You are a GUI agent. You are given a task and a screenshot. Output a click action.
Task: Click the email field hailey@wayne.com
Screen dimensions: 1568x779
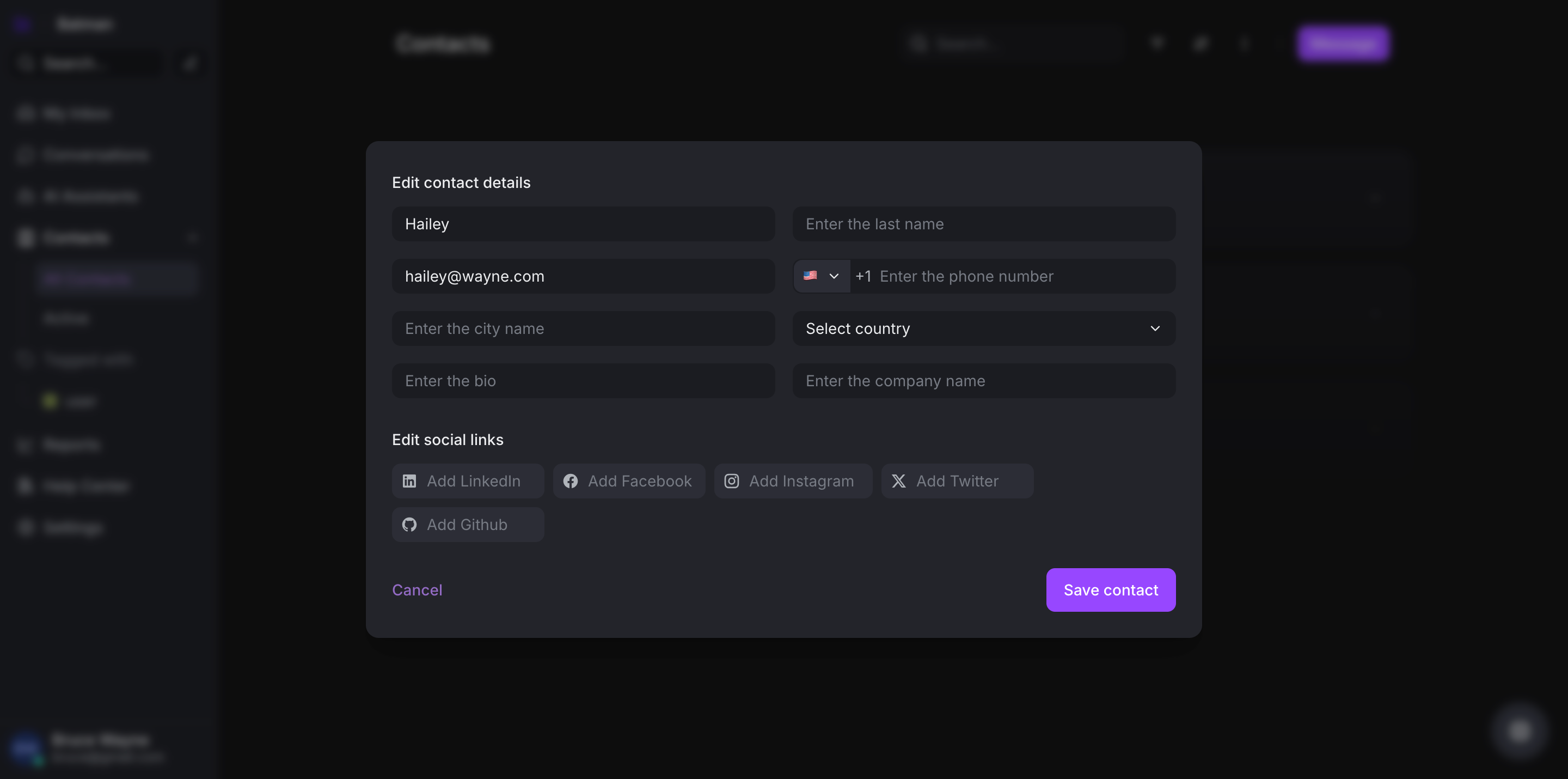[583, 276]
